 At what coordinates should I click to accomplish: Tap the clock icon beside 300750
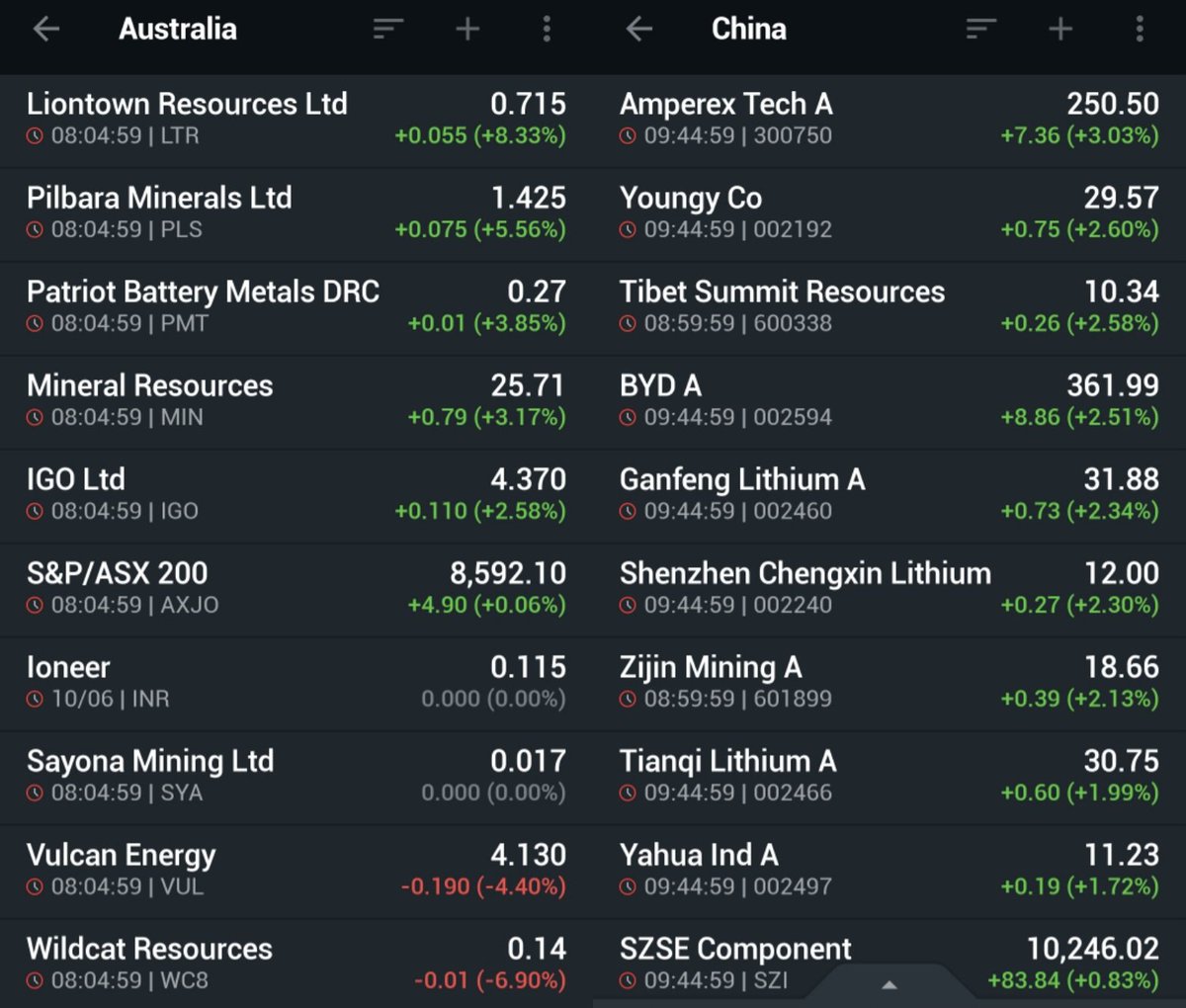[x=629, y=136]
